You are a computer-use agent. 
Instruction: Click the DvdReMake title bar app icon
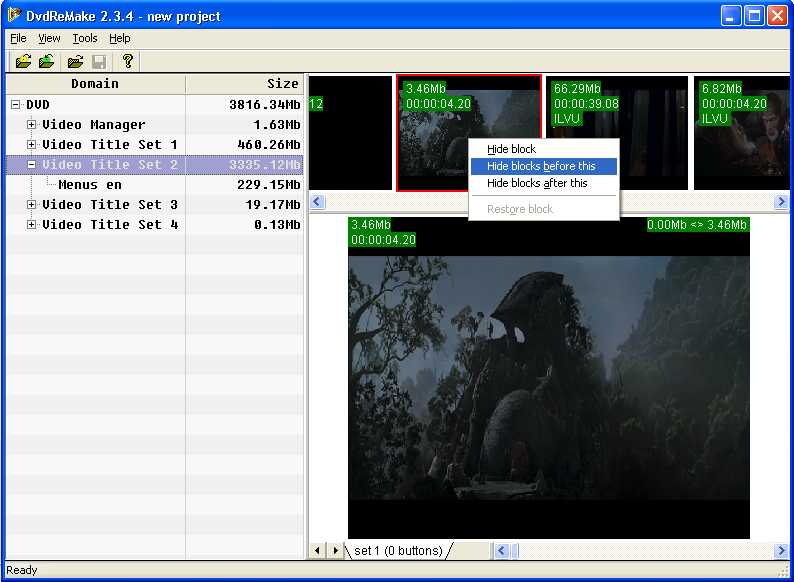pos(14,15)
